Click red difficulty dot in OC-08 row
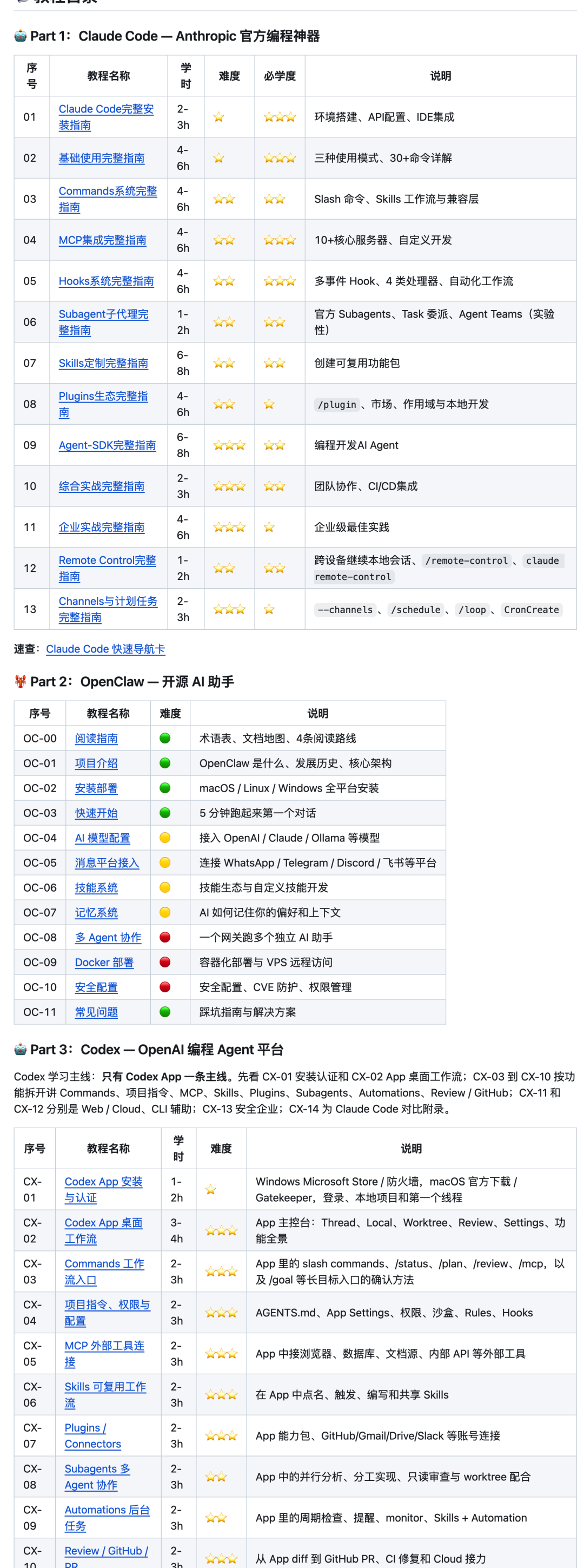The image size is (584, 1568). point(165,938)
